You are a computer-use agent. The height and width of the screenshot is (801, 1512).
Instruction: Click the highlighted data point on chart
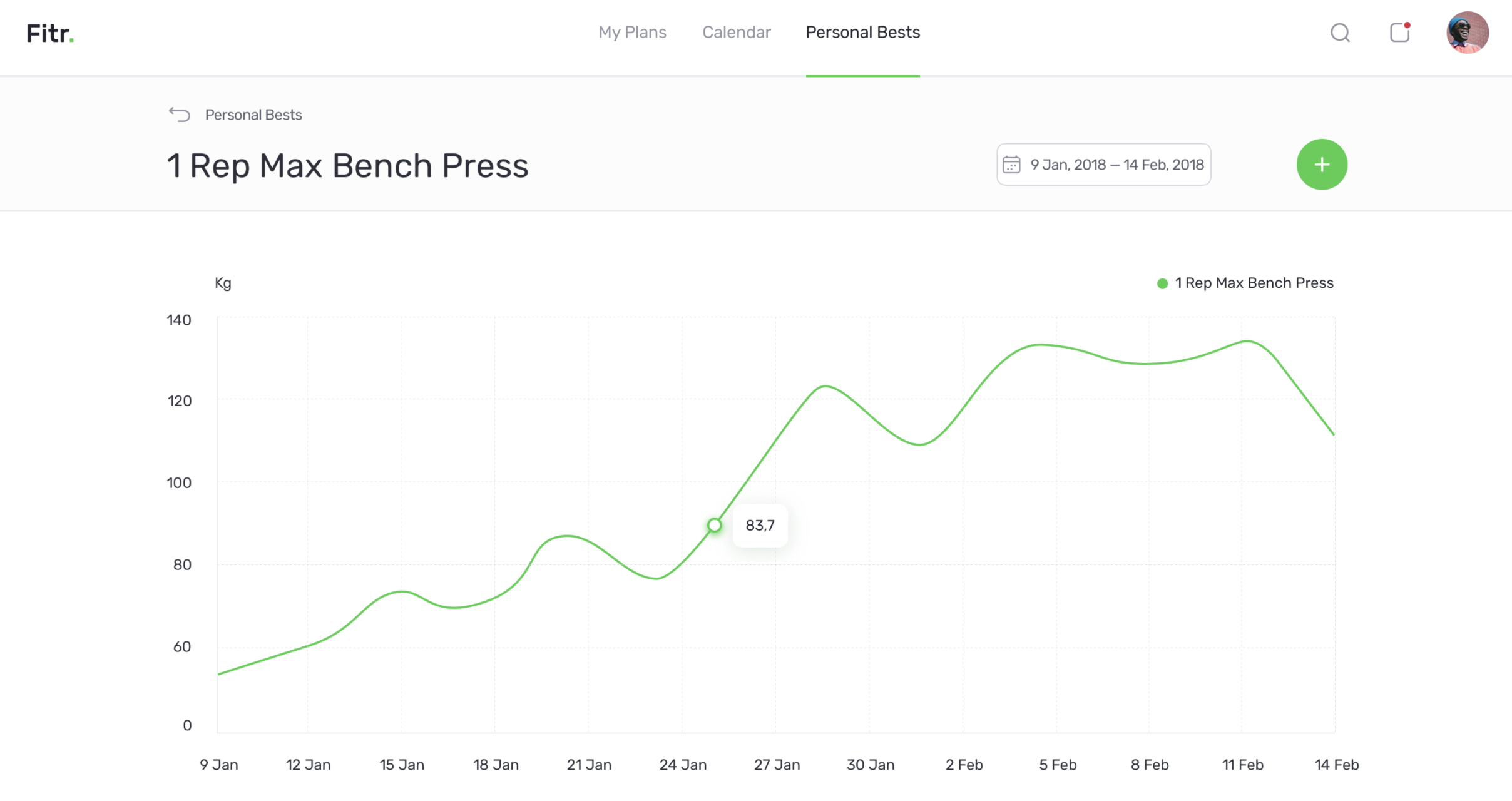tap(715, 525)
